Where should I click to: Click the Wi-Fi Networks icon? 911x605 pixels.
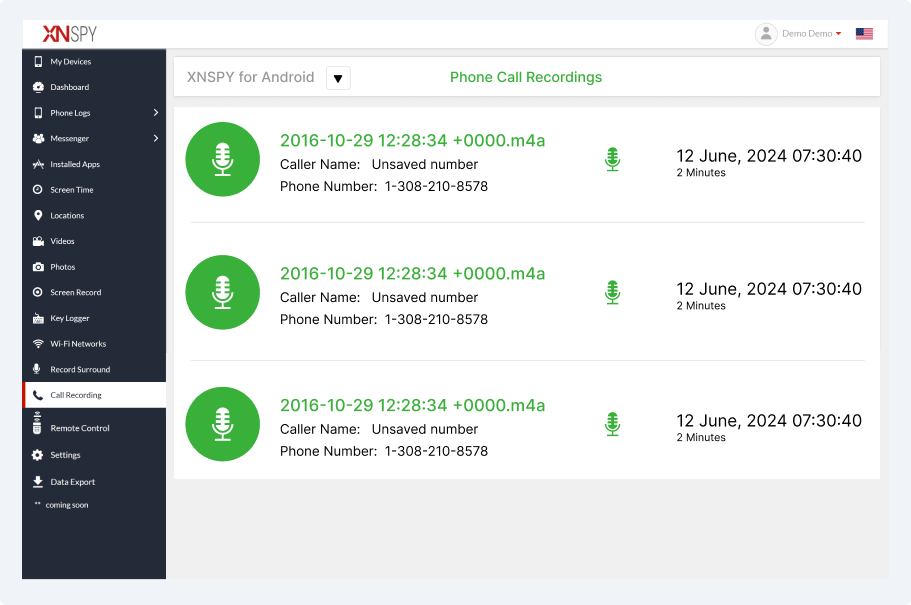(x=38, y=344)
